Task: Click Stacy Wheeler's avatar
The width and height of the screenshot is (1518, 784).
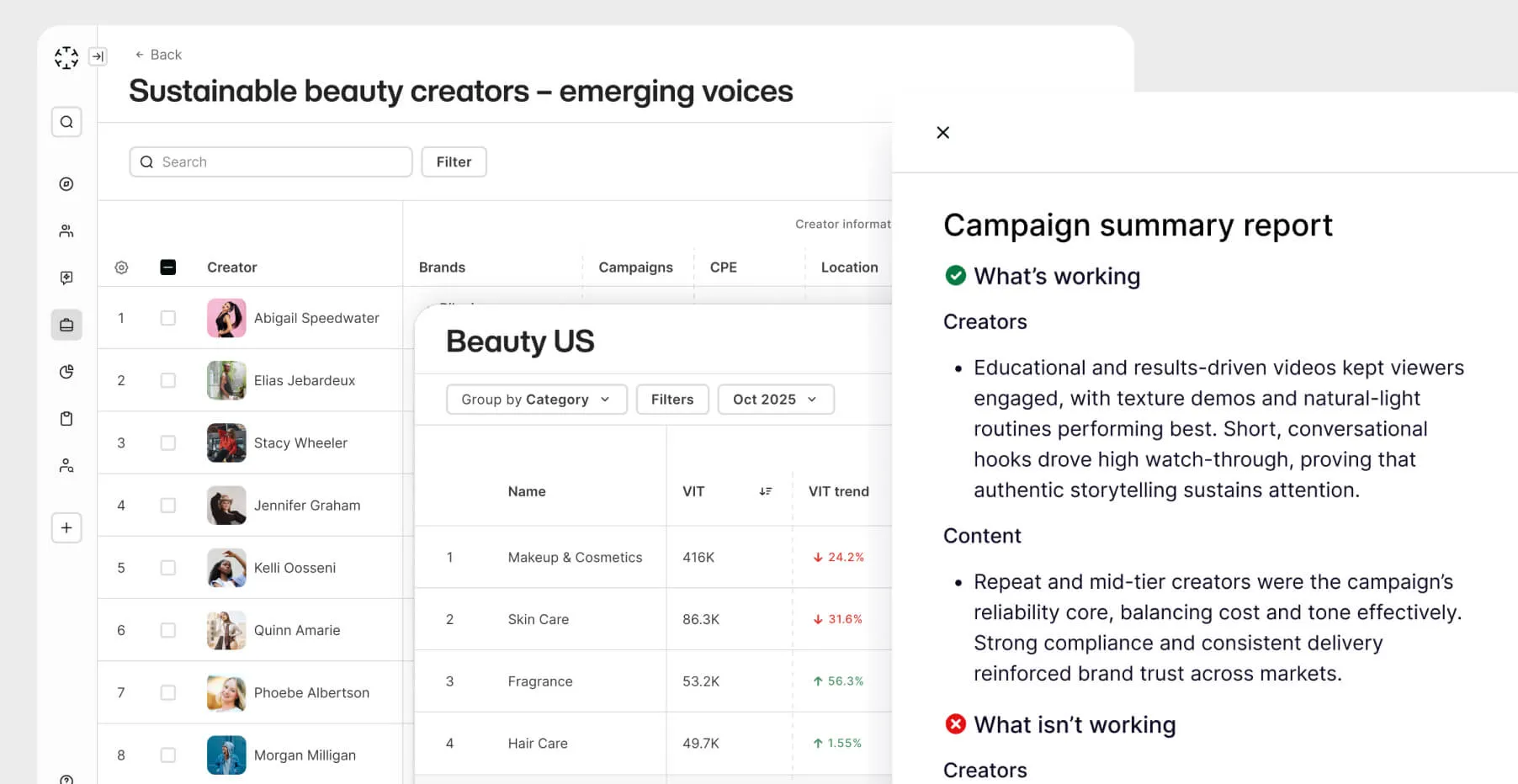Action: pos(226,442)
